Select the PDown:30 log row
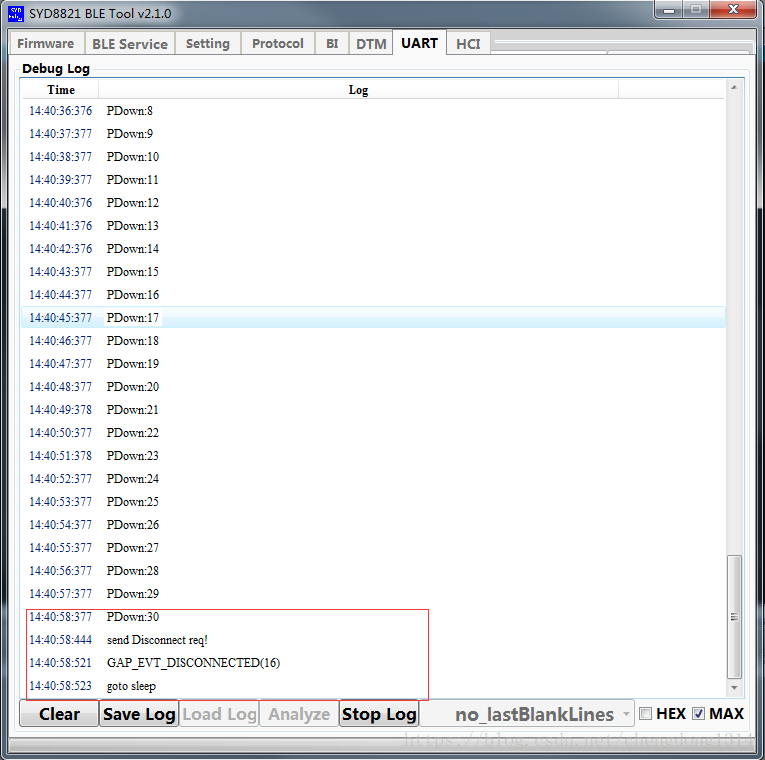The height and width of the screenshot is (760, 765). [373, 617]
